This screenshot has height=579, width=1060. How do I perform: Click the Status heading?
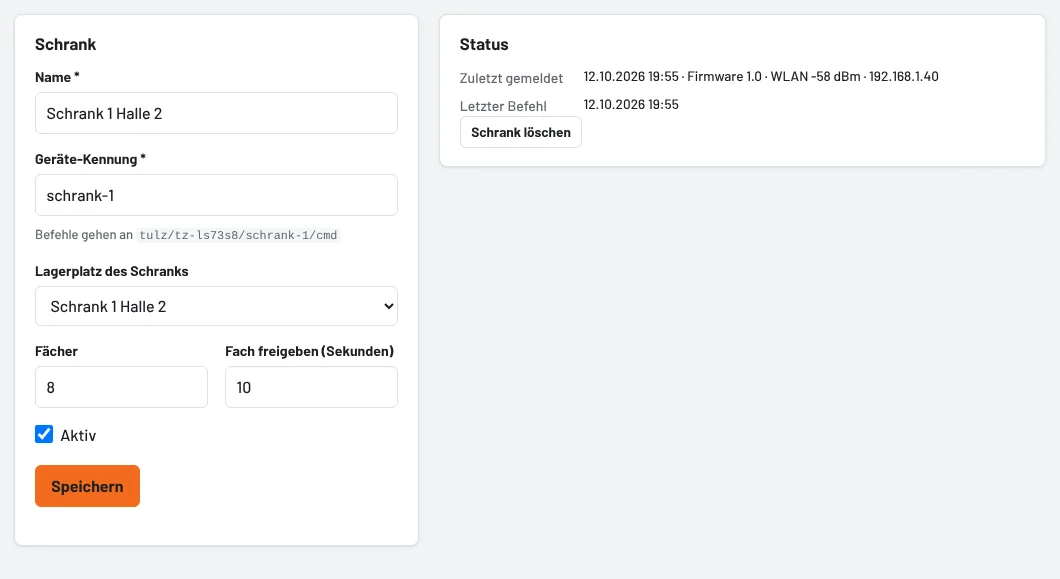pos(484,45)
